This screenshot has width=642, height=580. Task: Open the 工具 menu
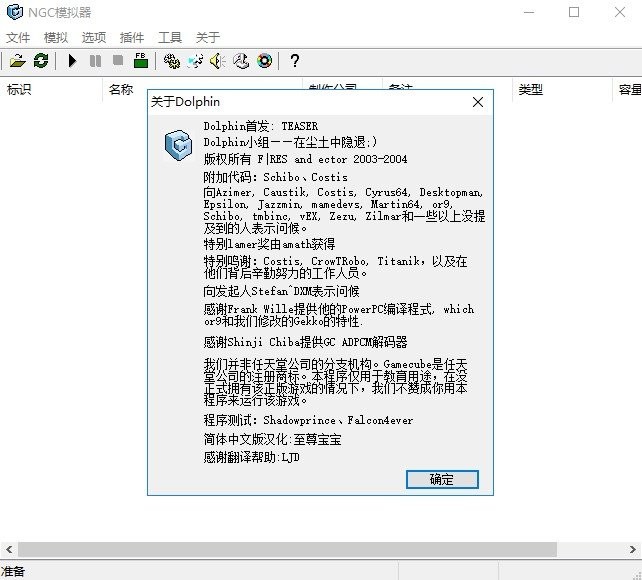click(170, 38)
